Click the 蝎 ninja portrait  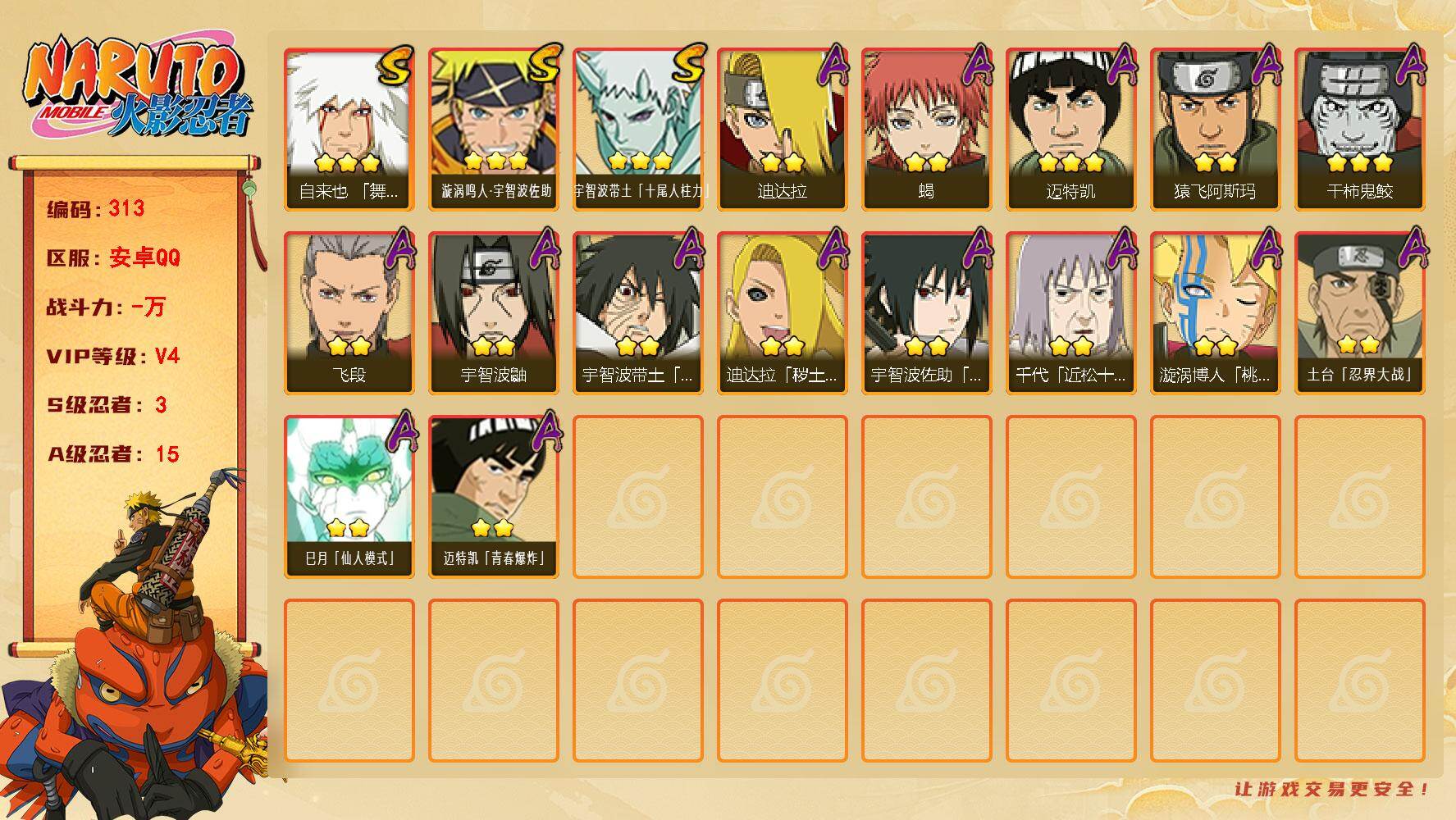pyautogui.click(x=927, y=130)
